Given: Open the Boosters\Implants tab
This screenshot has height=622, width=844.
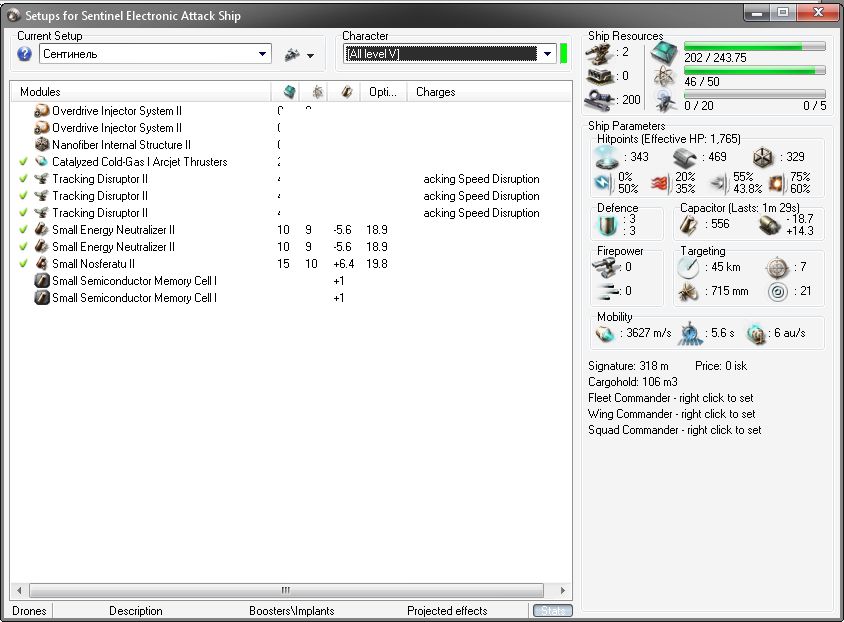Looking at the screenshot, I should click(x=291, y=611).
